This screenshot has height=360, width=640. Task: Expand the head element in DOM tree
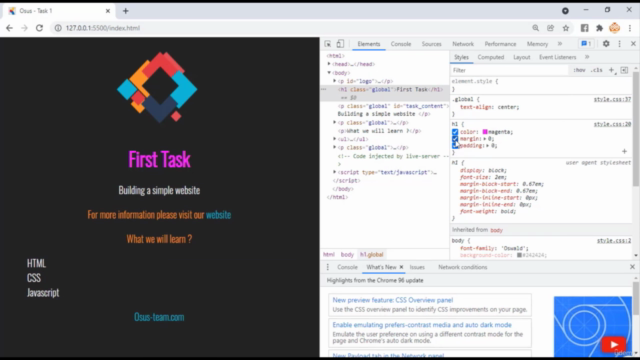point(329,64)
